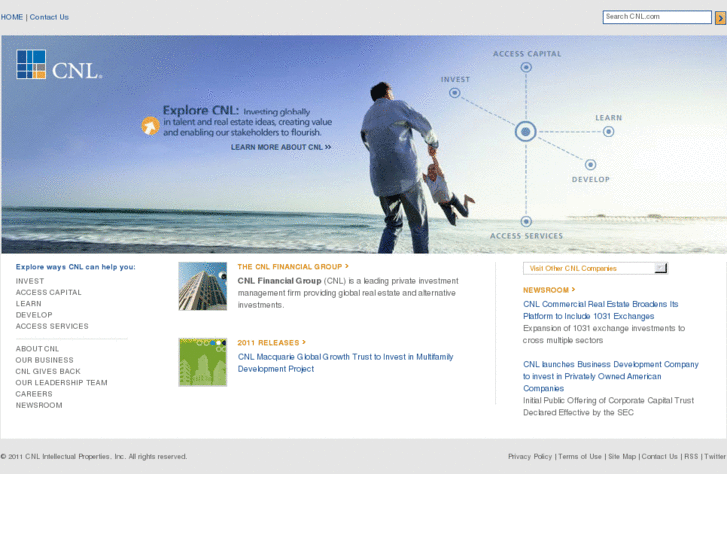Select the Invest node in the diagram
The width and height of the screenshot is (727, 545).
[454, 92]
